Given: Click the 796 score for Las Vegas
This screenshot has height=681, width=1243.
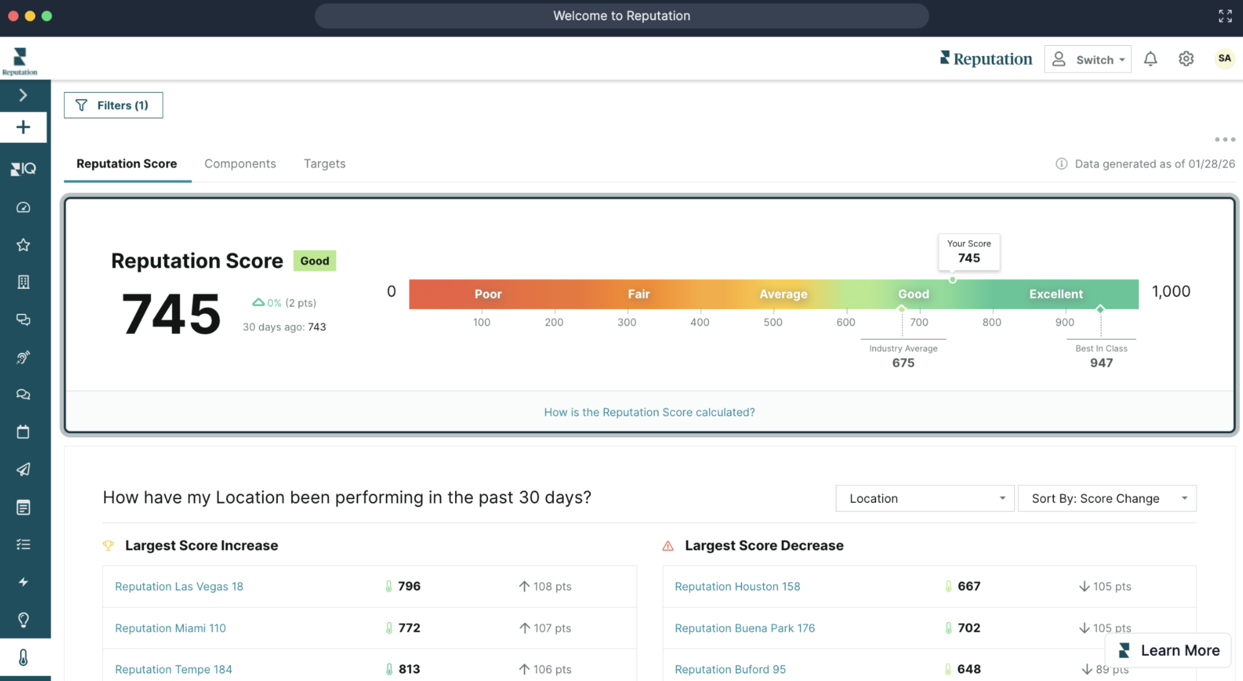Looking at the screenshot, I should (409, 587).
